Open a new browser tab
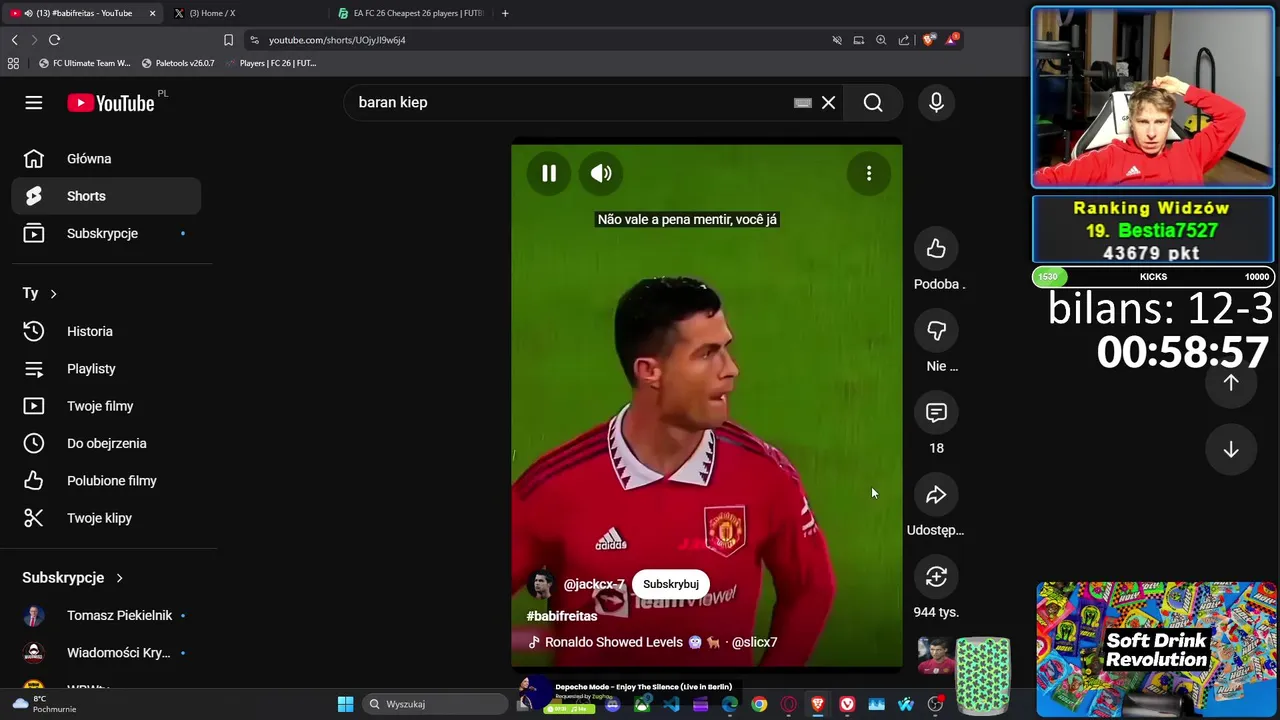The width and height of the screenshot is (1280, 720). pyautogui.click(x=505, y=13)
